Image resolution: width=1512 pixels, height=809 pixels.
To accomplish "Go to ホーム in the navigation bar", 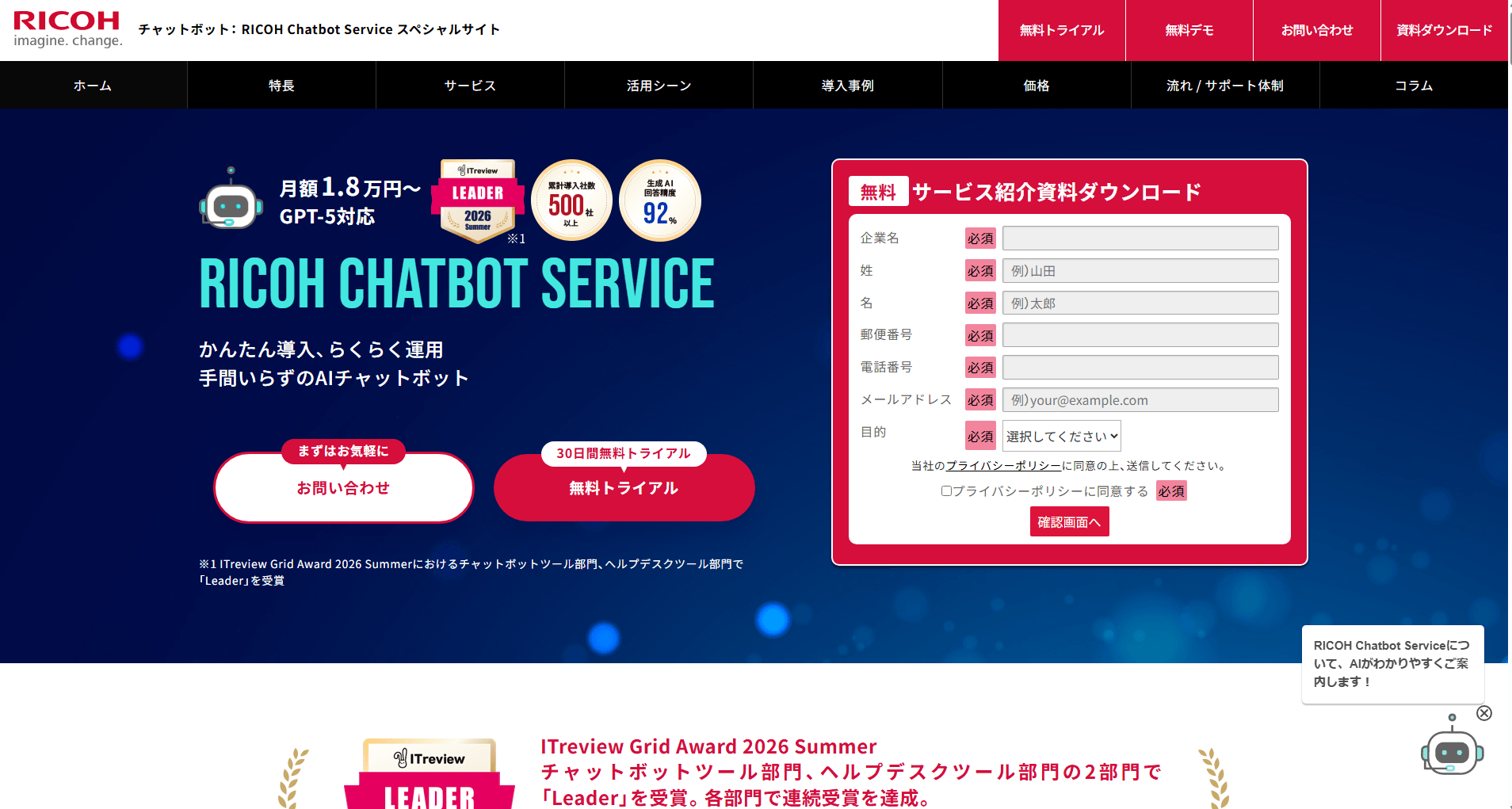I will coord(94,85).
